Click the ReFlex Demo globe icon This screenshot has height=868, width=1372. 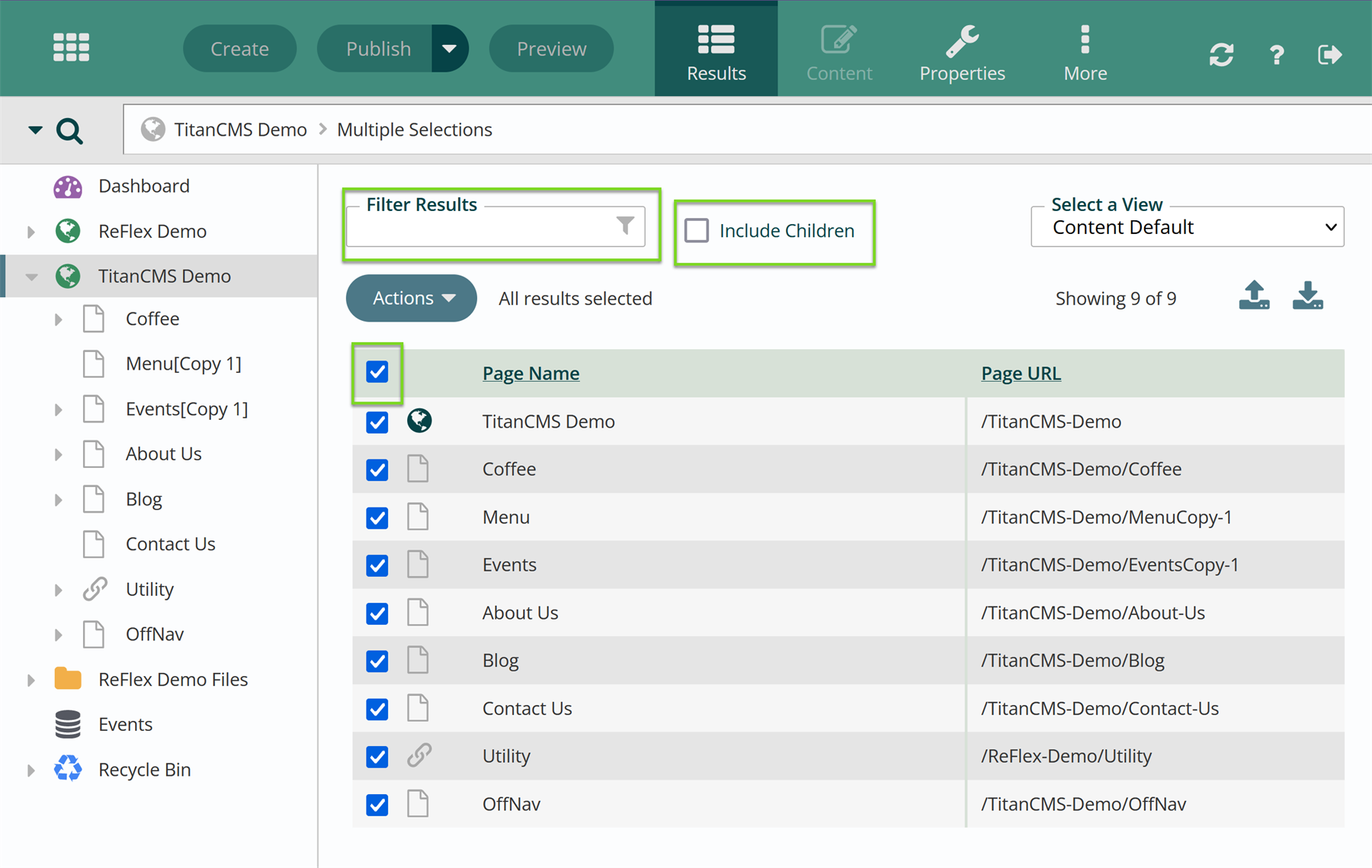point(68,231)
